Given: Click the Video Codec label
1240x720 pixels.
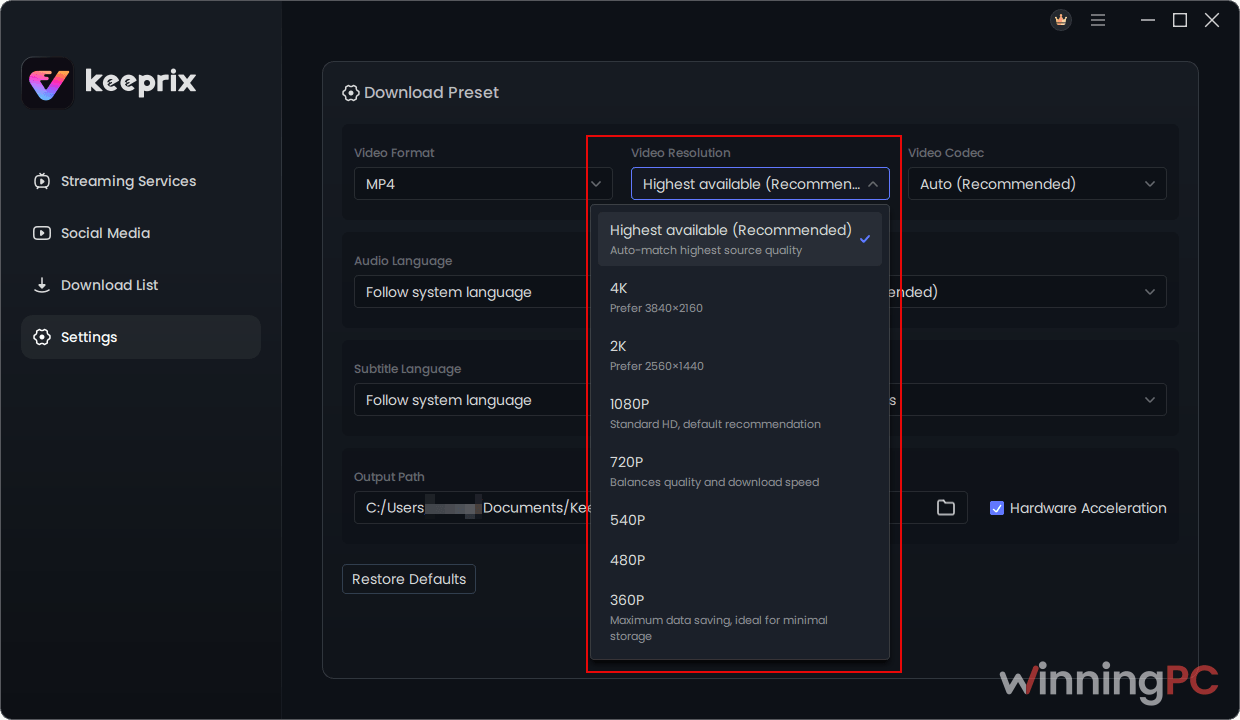Looking at the screenshot, I should click(x=946, y=153).
